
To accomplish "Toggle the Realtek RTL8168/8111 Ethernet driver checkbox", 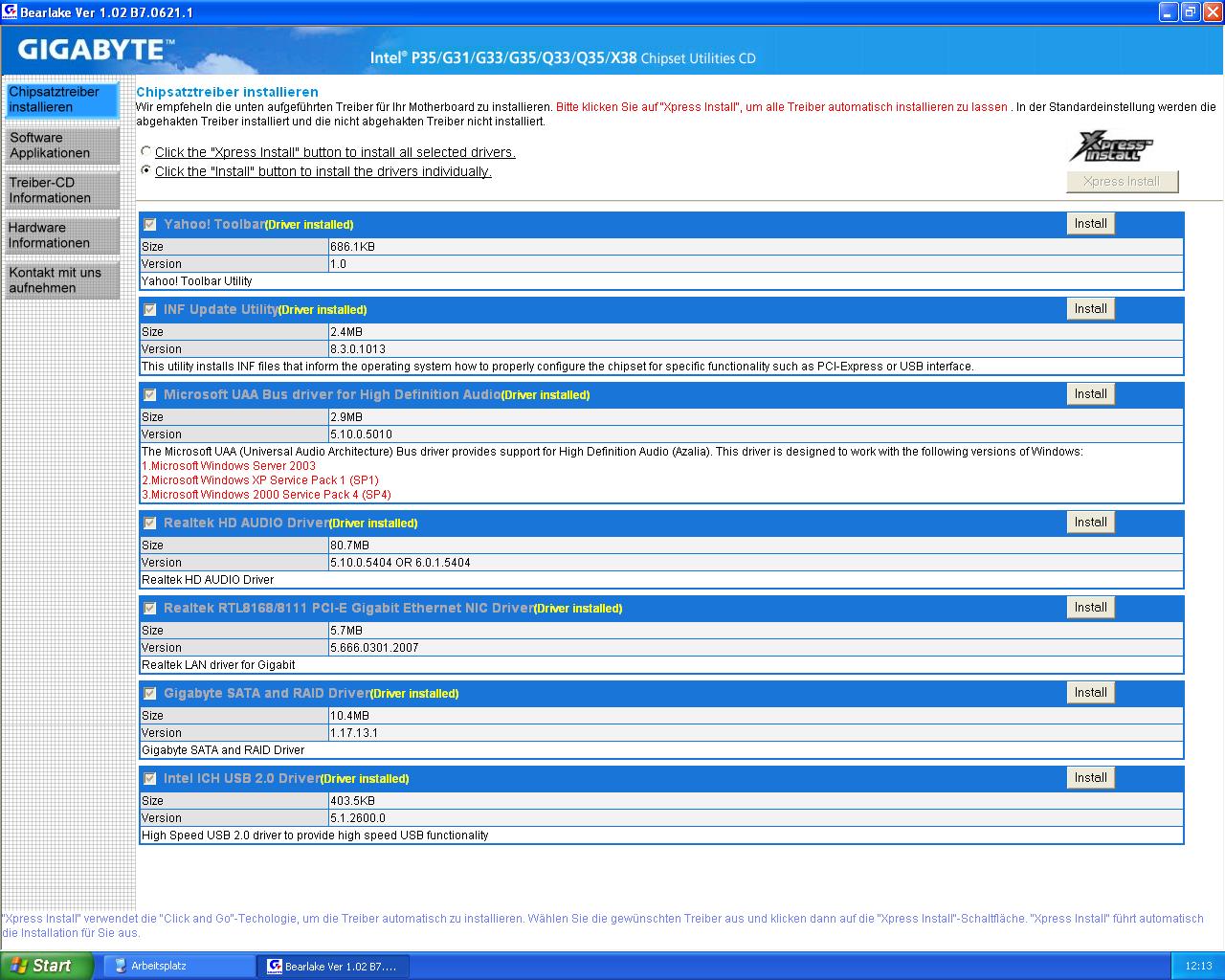I will [x=150, y=609].
